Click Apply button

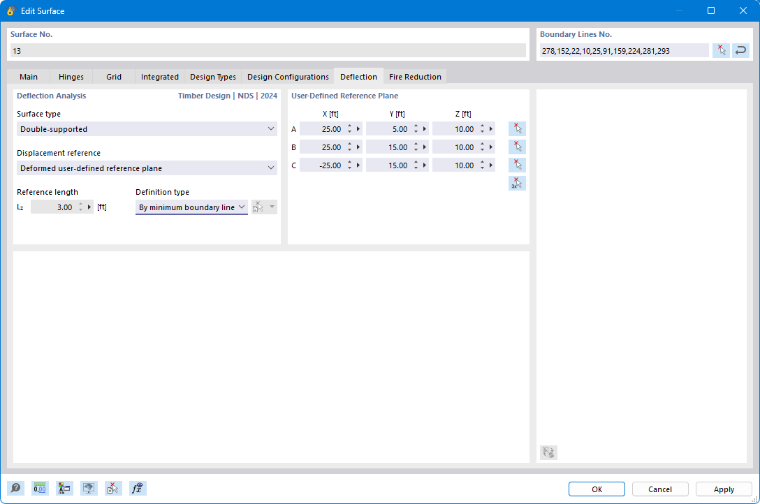[724, 489]
